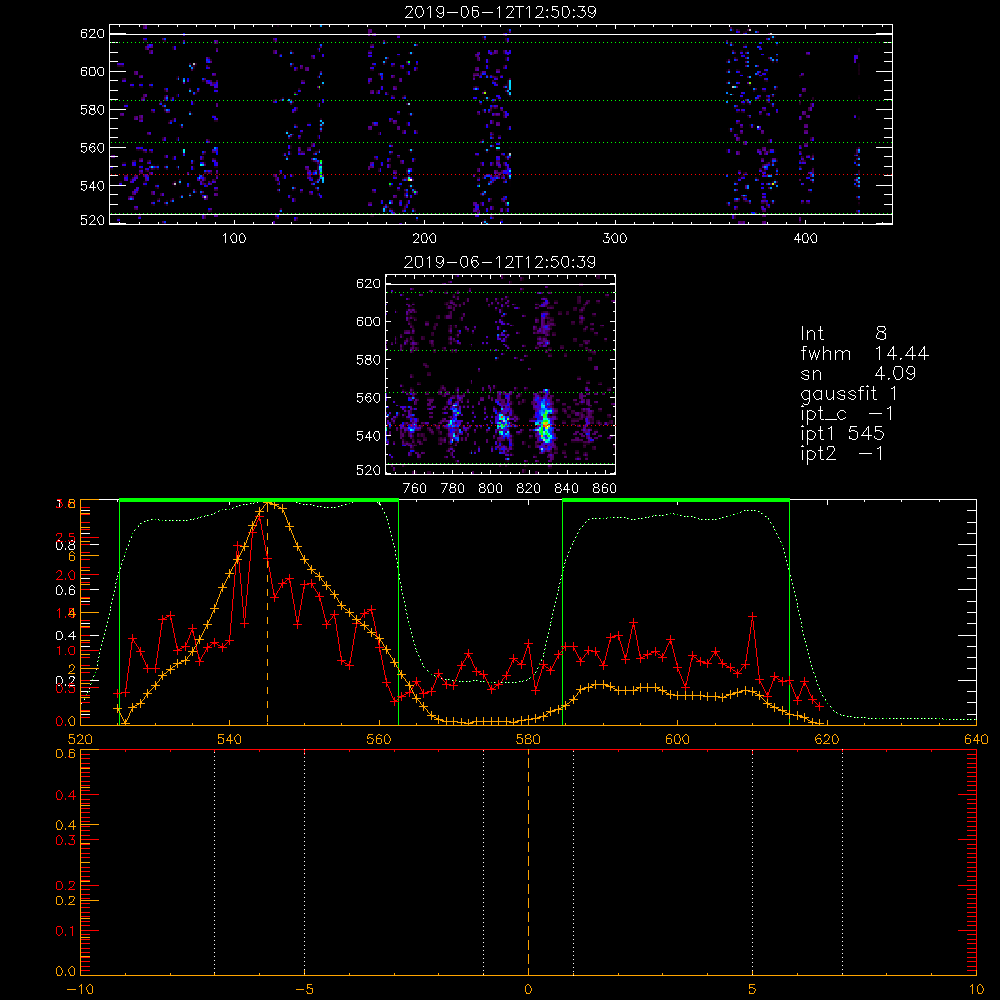Click x-axis label 800 under the middle image
1000x1000 pixels.
click(x=490, y=489)
